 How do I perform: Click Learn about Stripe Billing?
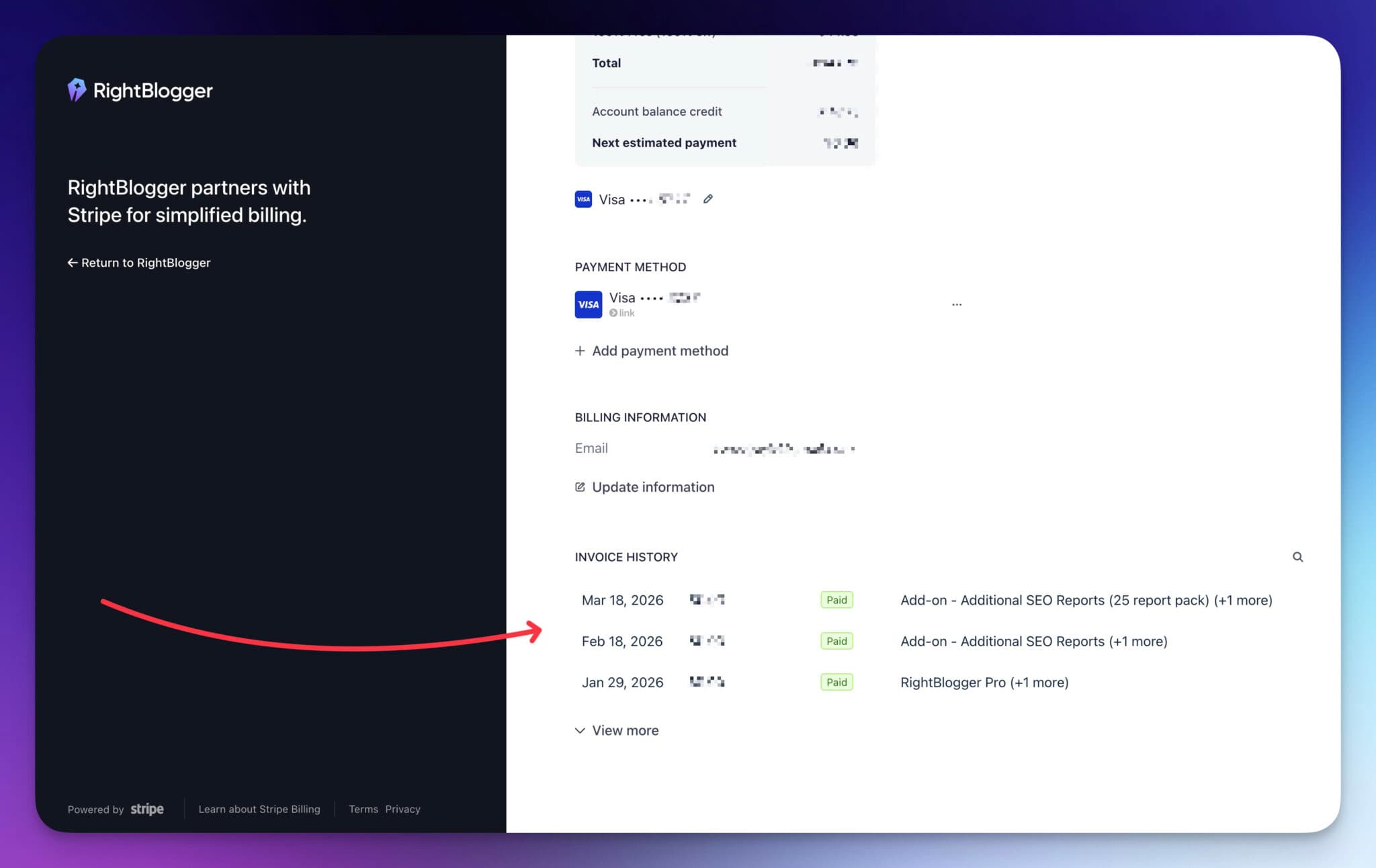coord(259,809)
